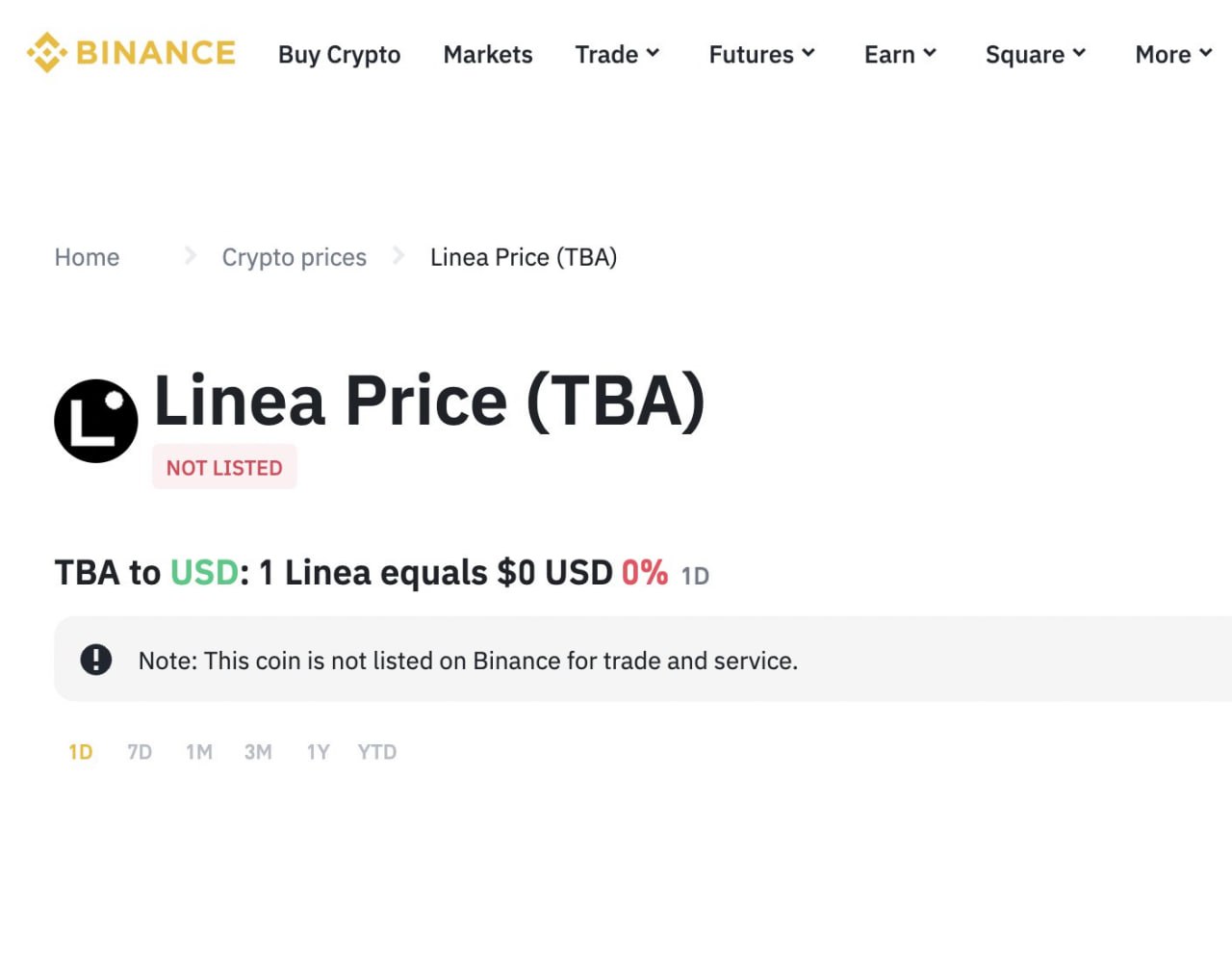Click the Binance diamond logo icon

click(x=47, y=52)
